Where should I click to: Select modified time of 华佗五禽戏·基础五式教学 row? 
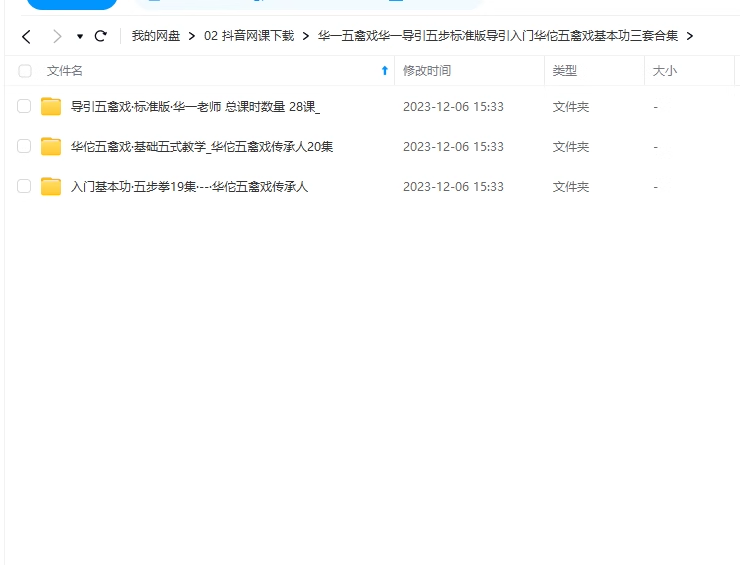453,147
